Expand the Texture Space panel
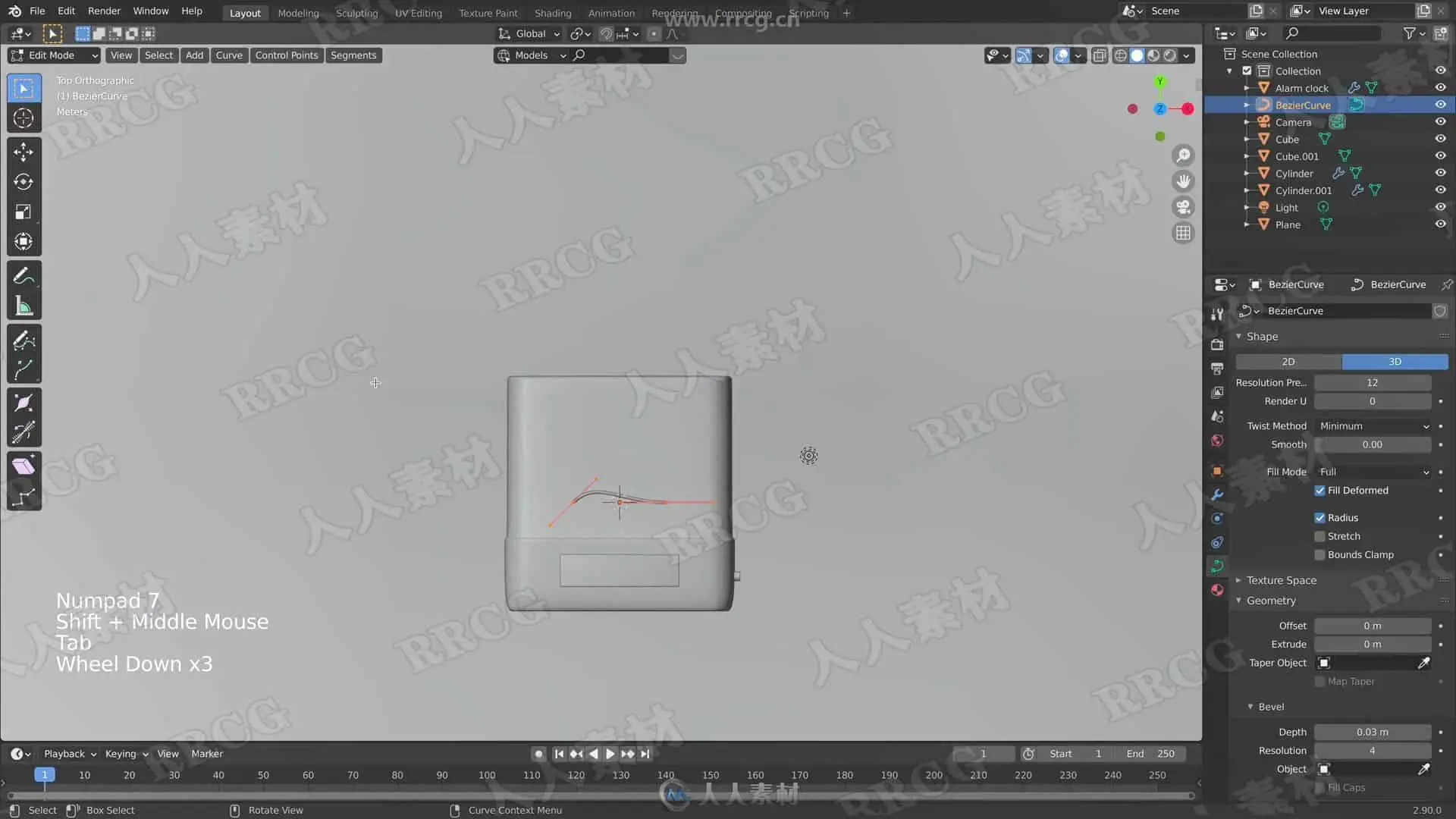1456x819 pixels. pos(1281,580)
